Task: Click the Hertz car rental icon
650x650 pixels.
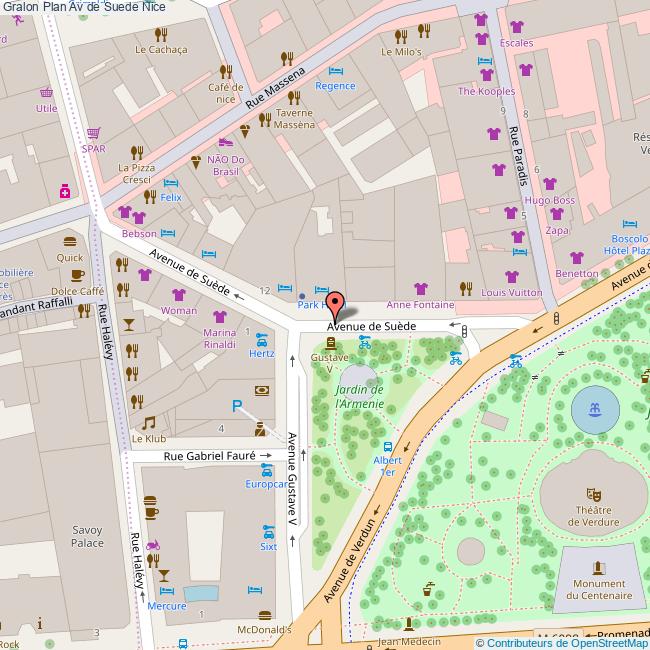Action: 261,338
